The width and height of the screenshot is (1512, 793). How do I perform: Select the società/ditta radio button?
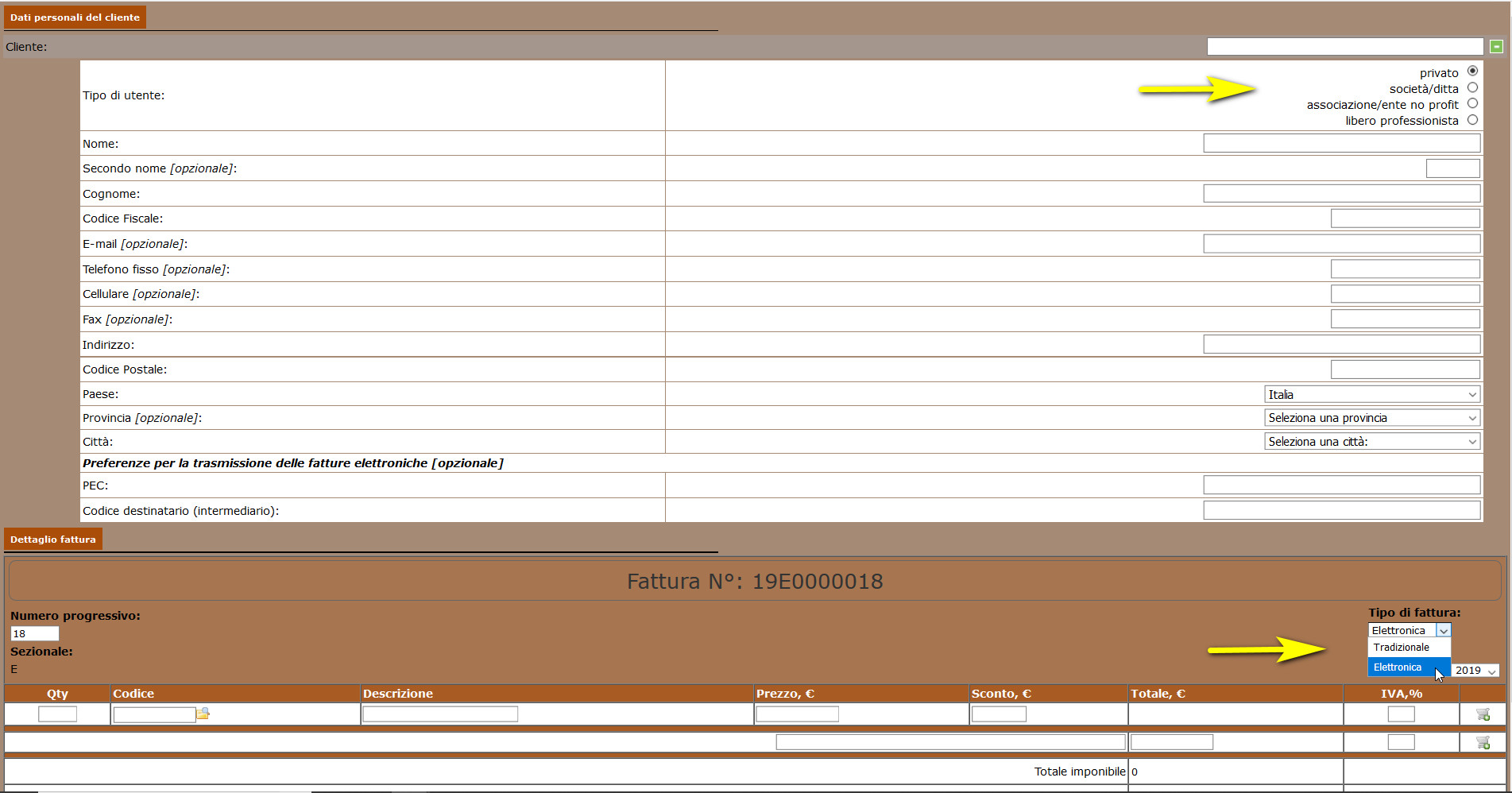click(x=1472, y=88)
